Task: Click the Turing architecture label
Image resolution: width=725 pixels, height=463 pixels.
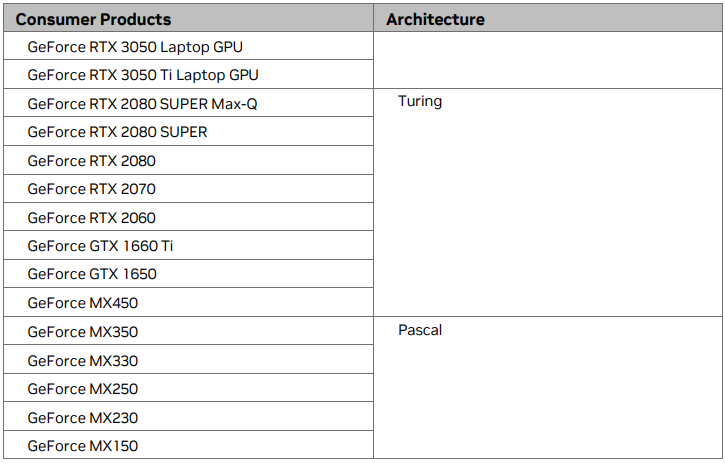Action: click(x=420, y=101)
